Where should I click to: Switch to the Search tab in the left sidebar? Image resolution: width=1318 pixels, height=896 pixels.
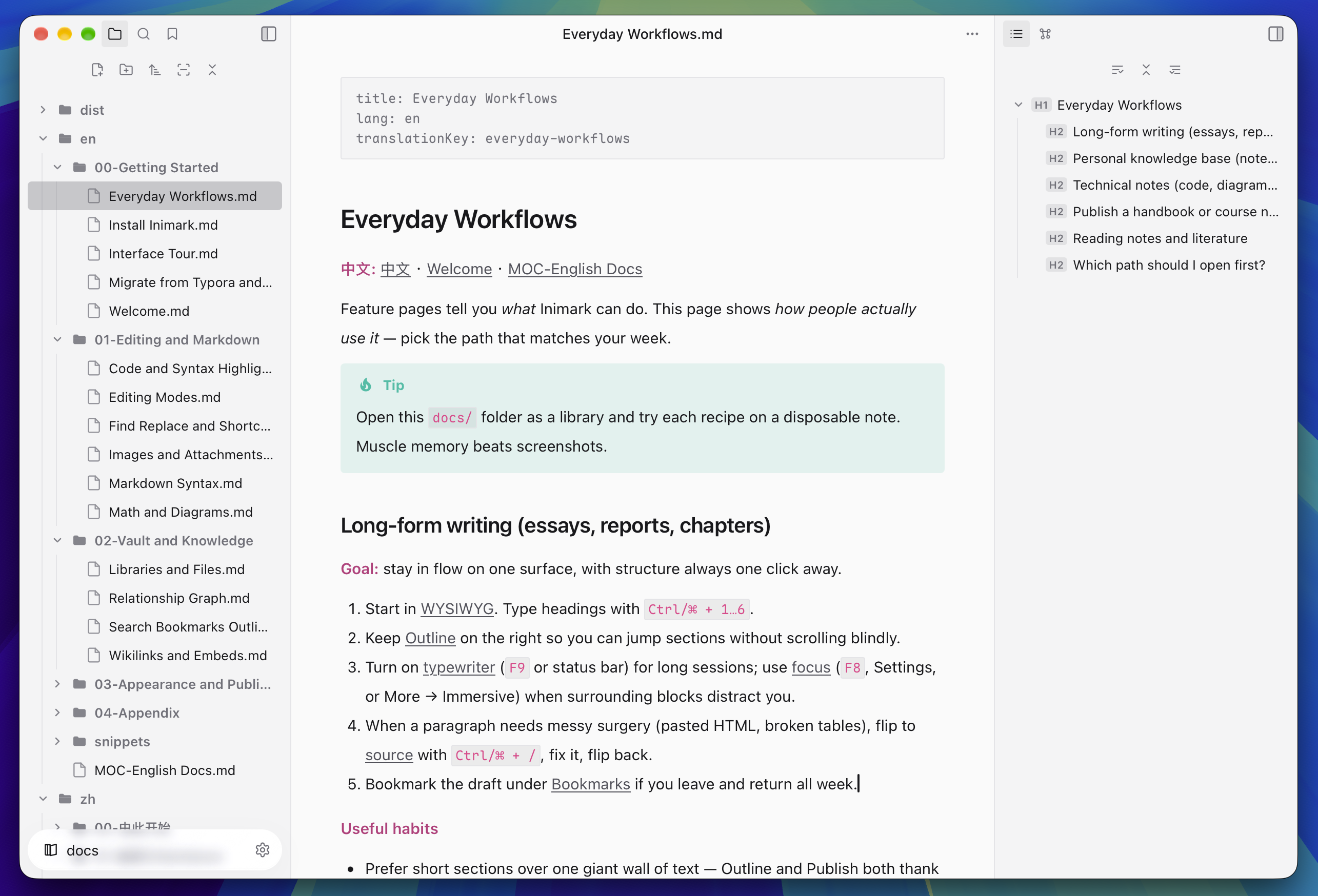144,34
